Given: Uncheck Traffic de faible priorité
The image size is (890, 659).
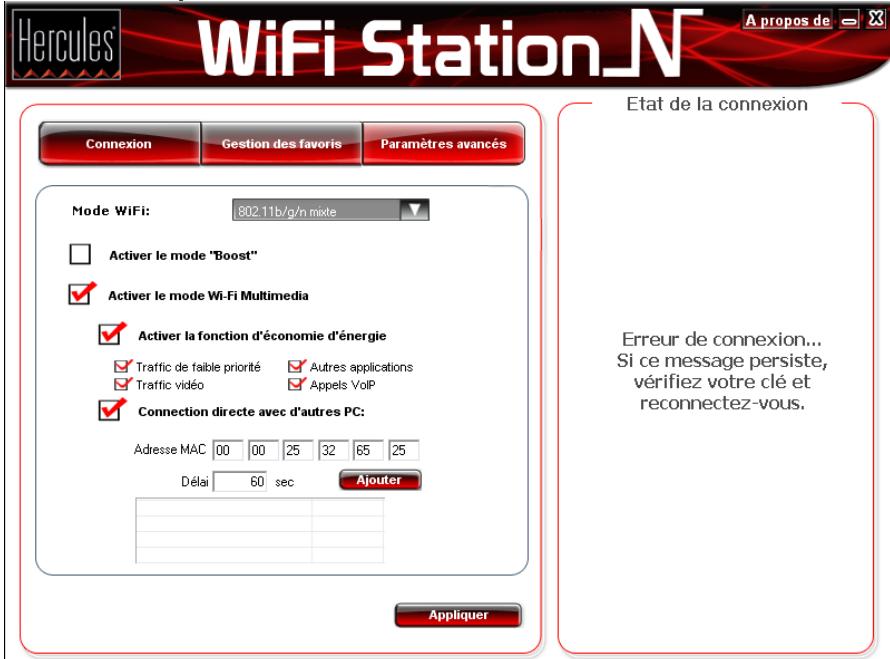Looking at the screenshot, I should pos(123,366).
